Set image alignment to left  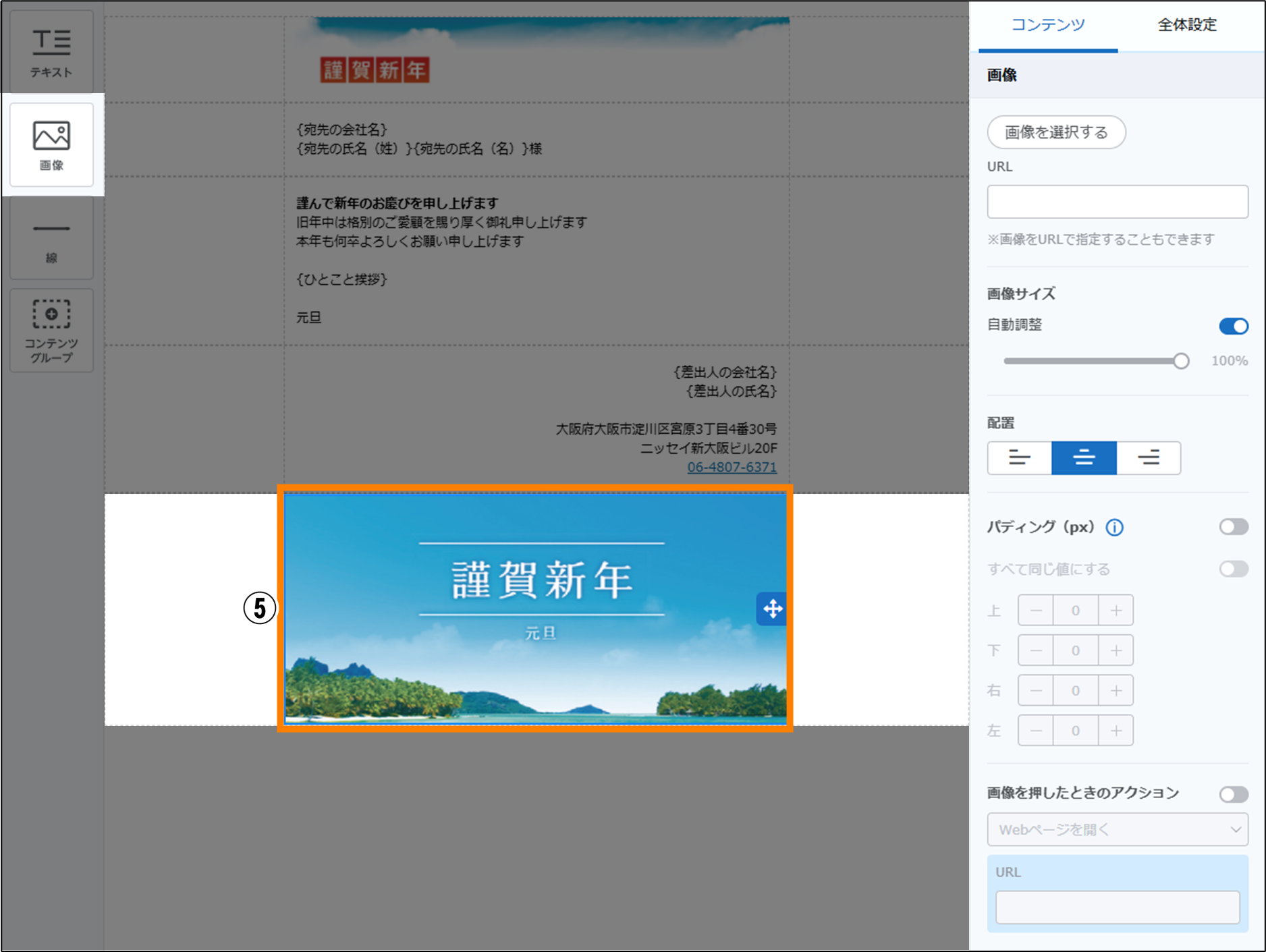click(x=1019, y=458)
